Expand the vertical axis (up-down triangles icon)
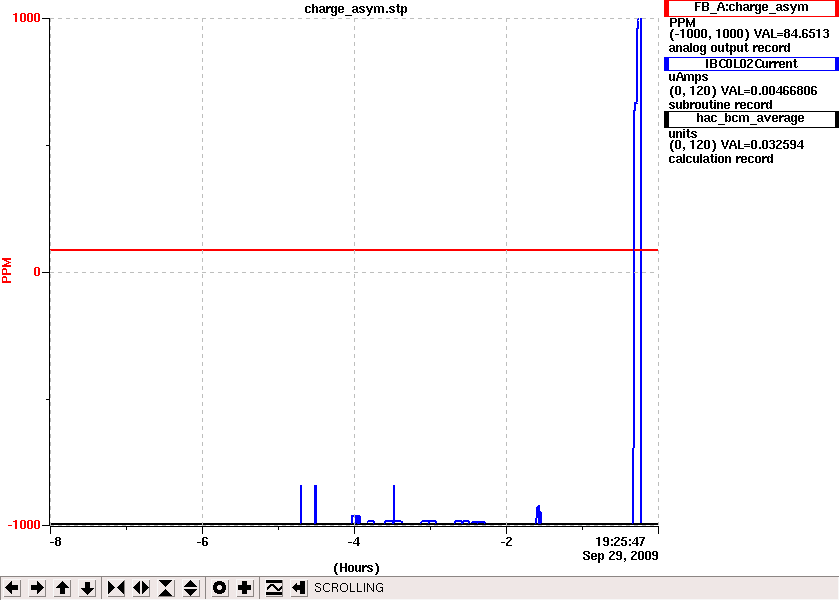This screenshot has height=600, width=839. point(191,588)
